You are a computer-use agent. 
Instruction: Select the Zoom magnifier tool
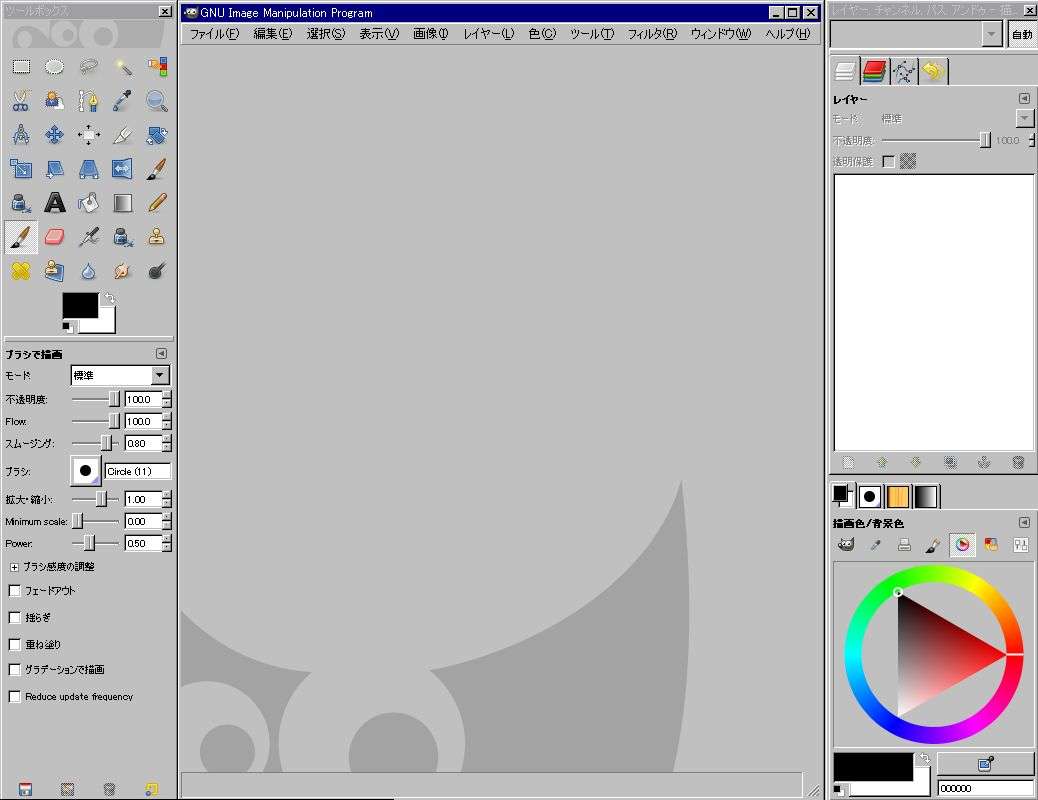(x=157, y=101)
